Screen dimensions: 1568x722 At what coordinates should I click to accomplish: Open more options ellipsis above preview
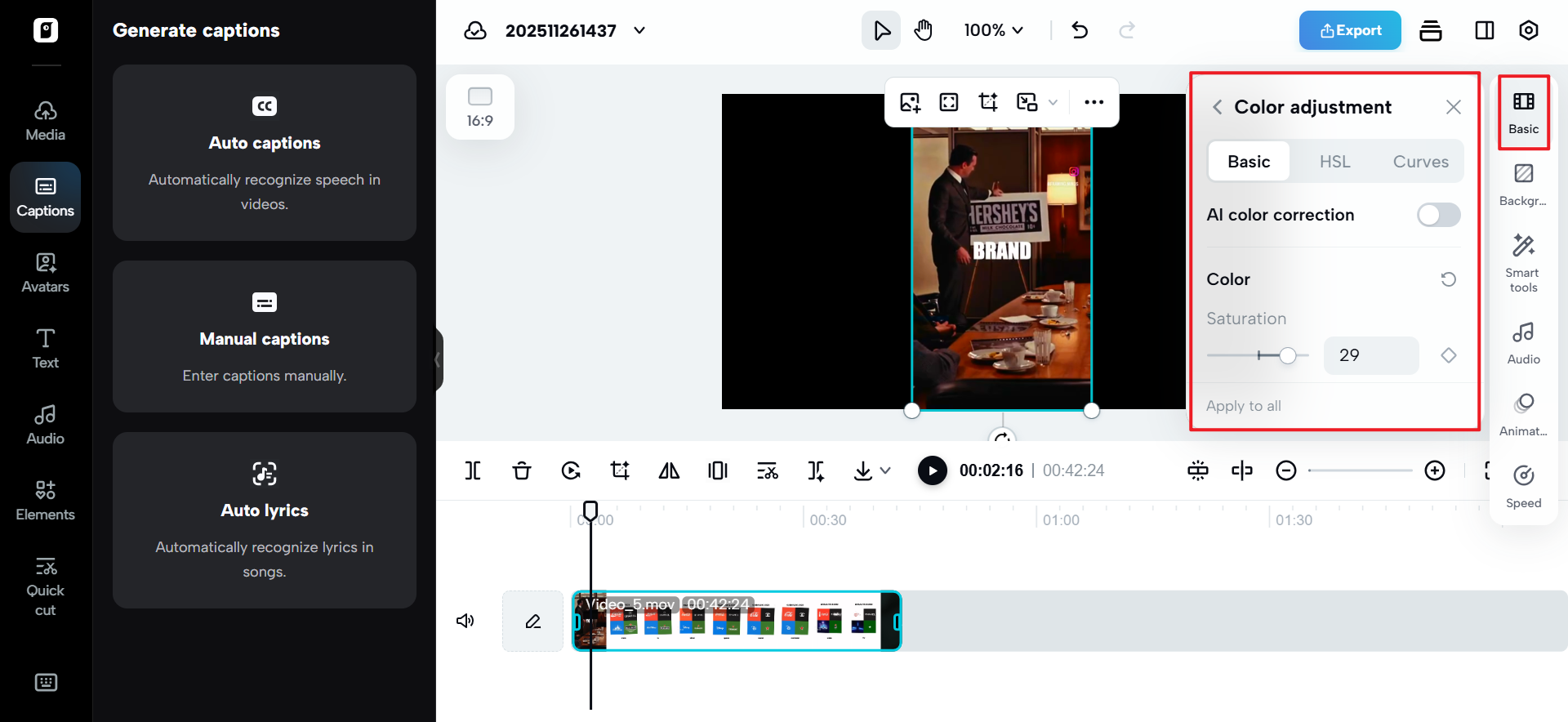1094,102
